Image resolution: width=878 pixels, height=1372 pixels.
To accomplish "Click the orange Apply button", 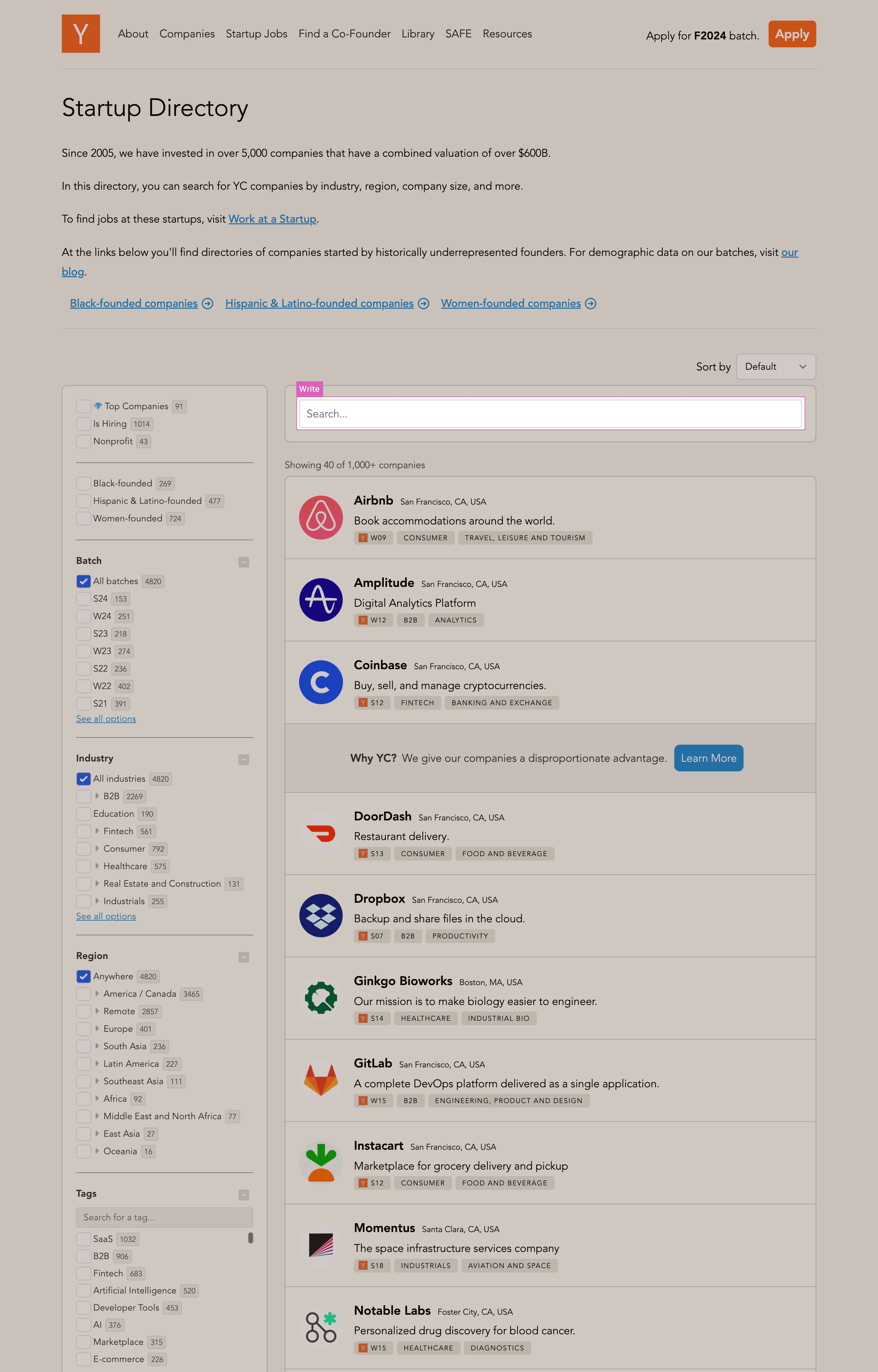I will (x=791, y=34).
